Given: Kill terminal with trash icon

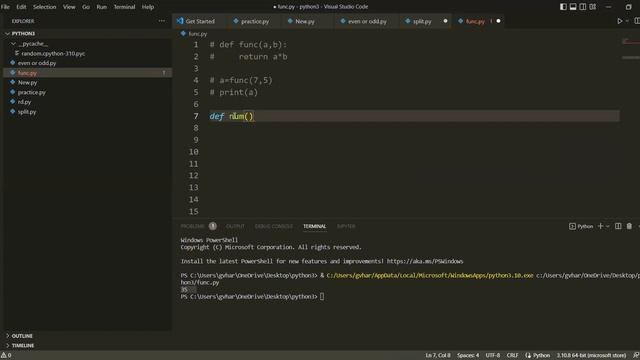Looking at the screenshot, I should 629,226.
